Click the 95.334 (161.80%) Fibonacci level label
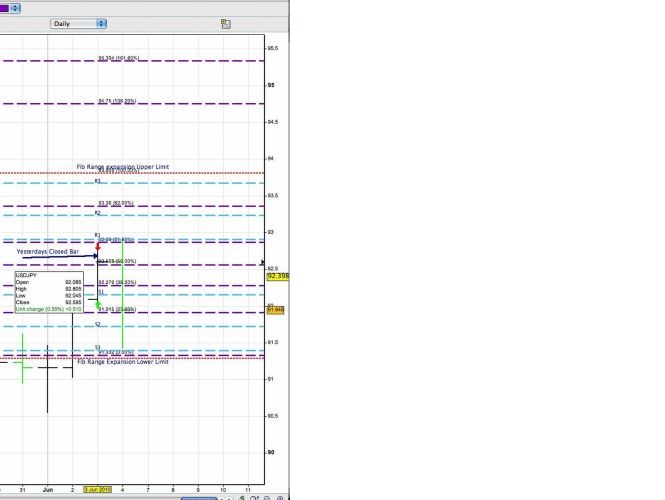The width and height of the screenshot is (665, 500). tap(117, 59)
